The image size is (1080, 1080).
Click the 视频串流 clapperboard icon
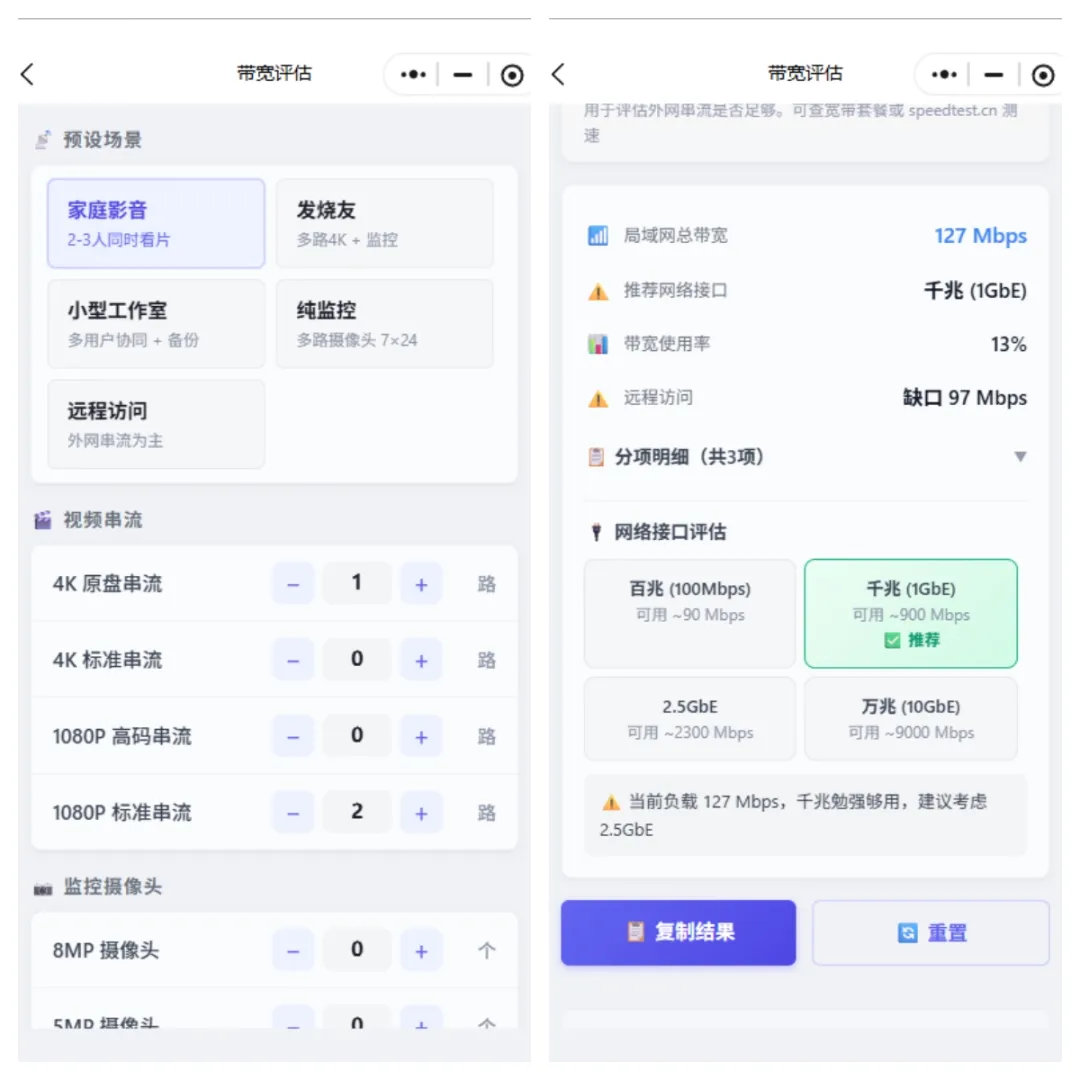coord(43,520)
